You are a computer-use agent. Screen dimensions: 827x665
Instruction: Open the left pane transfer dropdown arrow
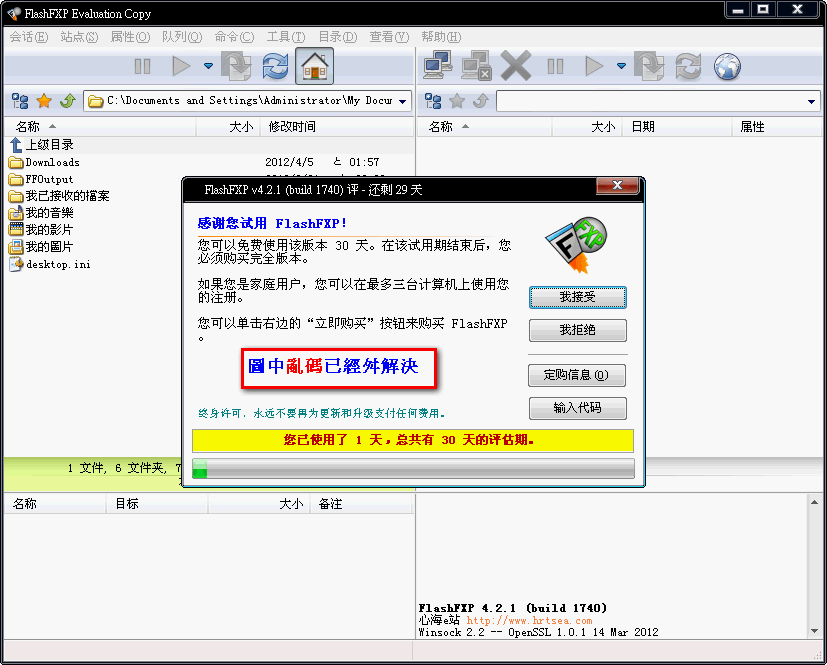point(208,66)
